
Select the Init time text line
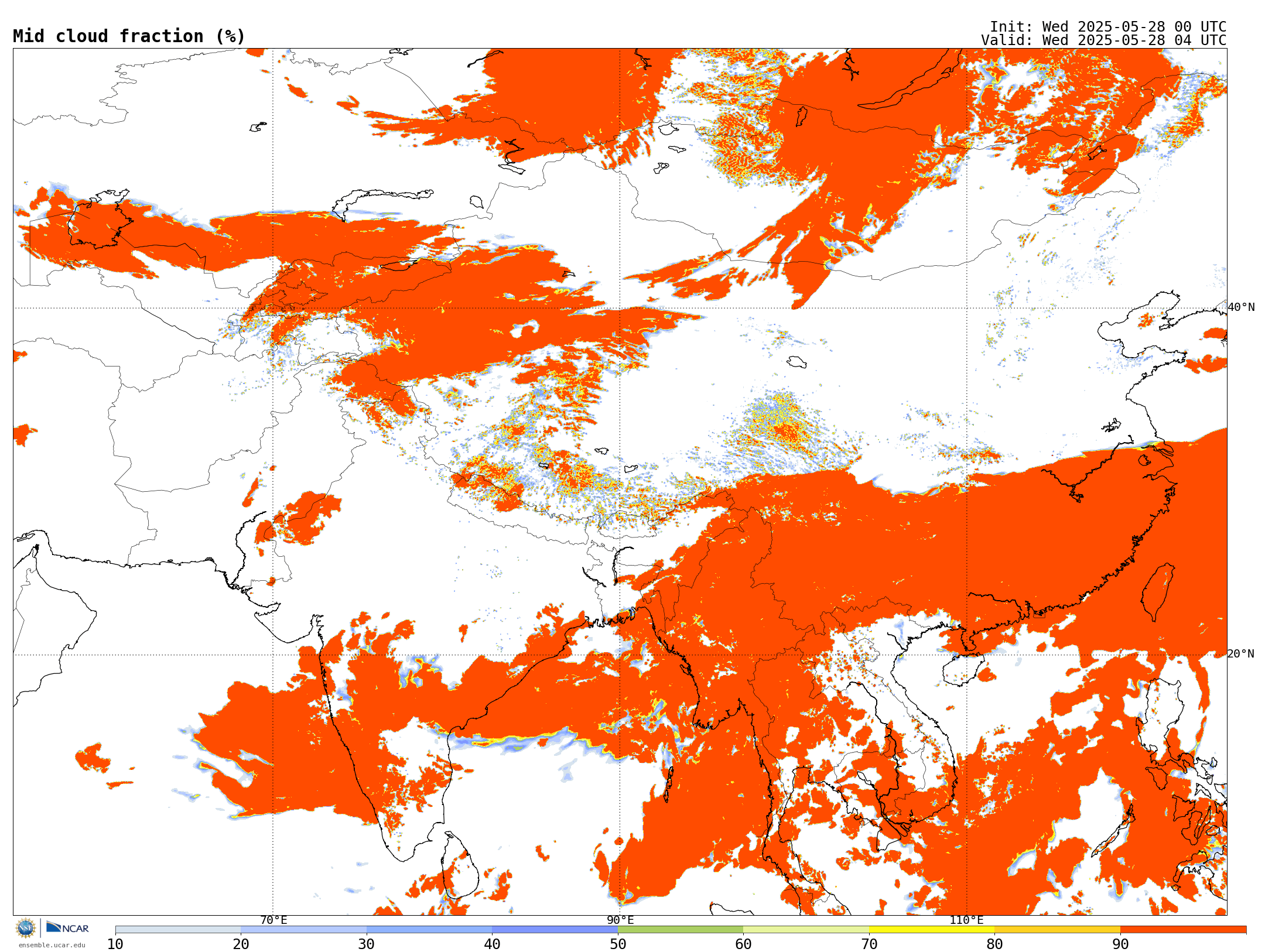pos(1108,27)
